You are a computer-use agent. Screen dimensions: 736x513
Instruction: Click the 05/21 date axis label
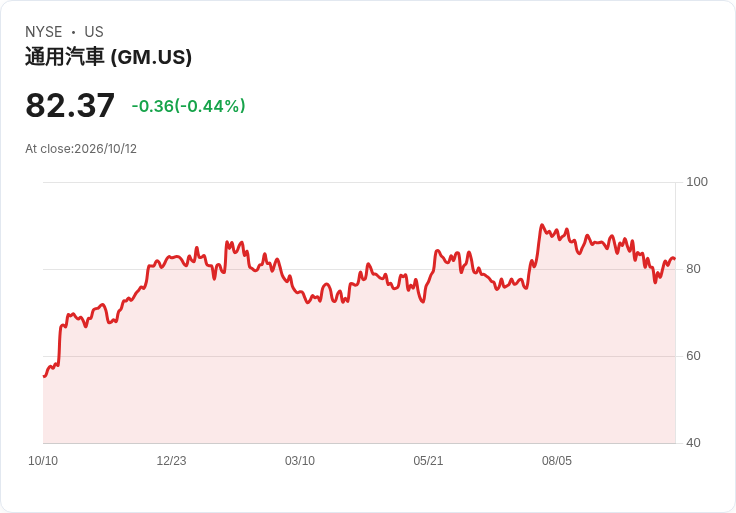pos(428,461)
